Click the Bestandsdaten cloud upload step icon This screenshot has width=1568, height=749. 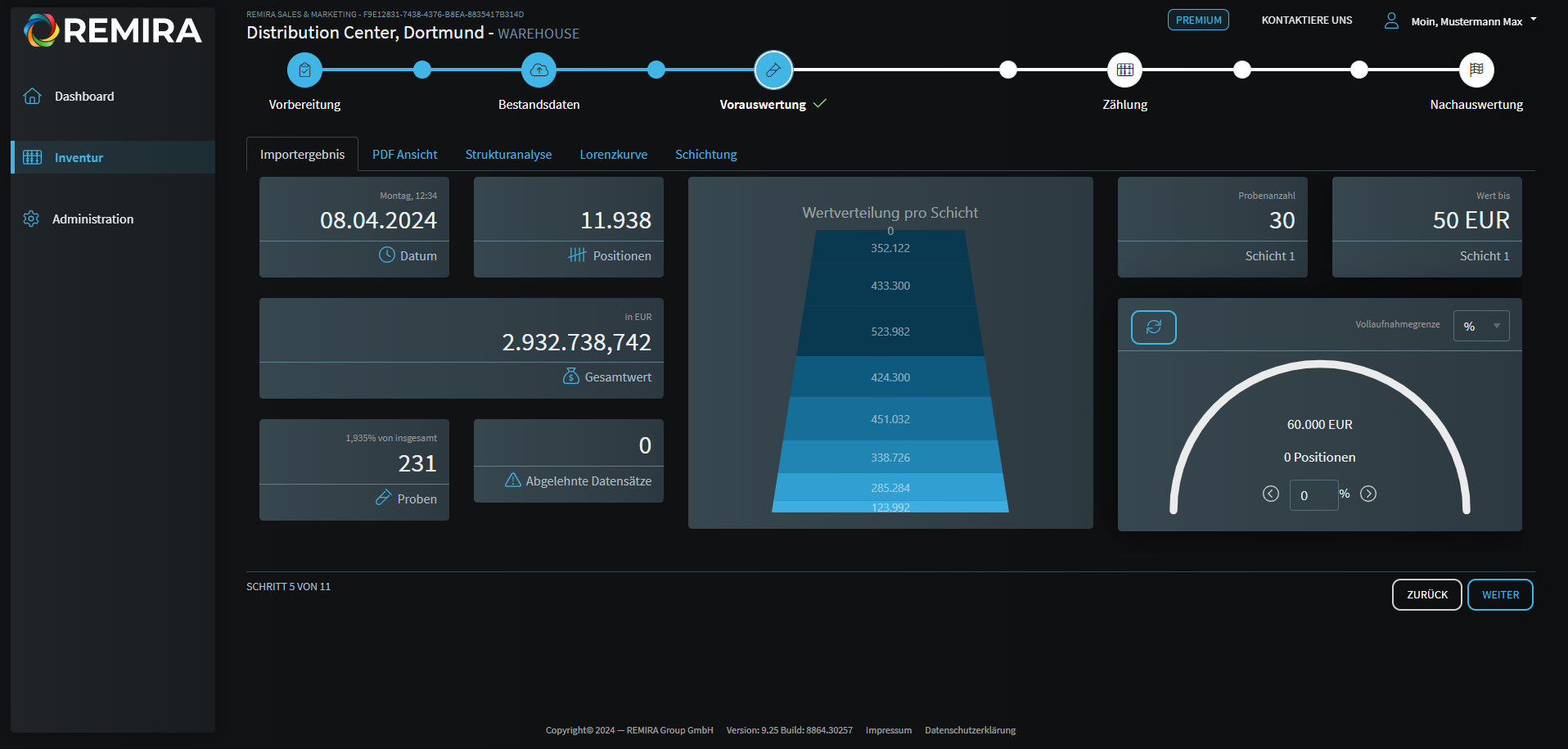[x=538, y=70]
